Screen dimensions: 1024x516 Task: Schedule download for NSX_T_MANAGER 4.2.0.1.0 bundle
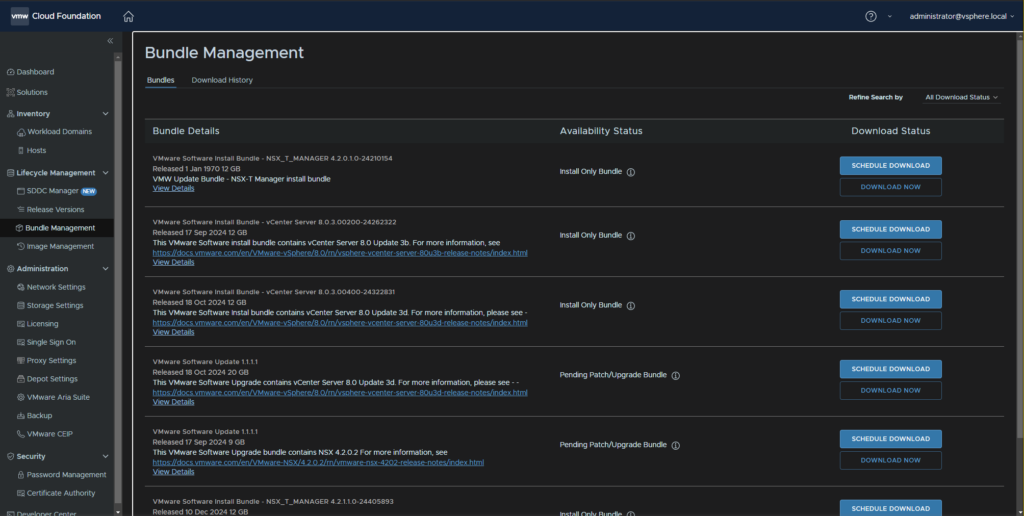(x=891, y=166)
